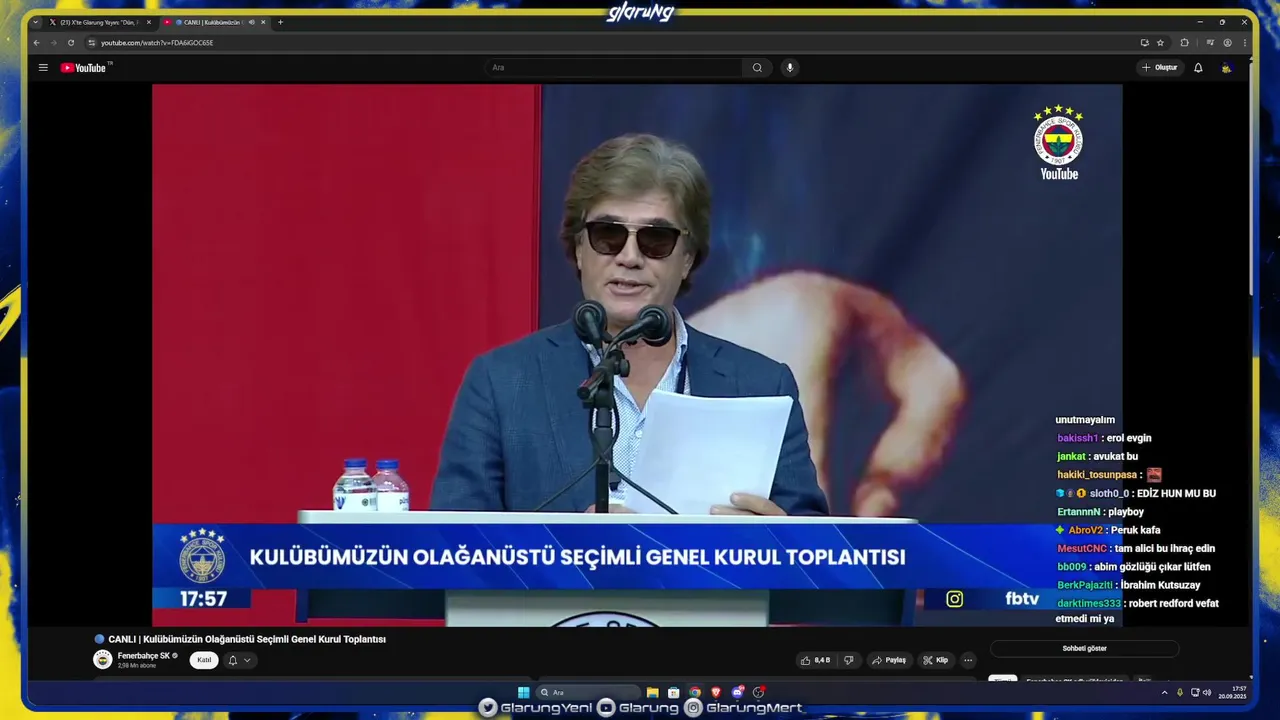Open the Chrome profile icon
1280x720 pixels.
[1228, 43]
